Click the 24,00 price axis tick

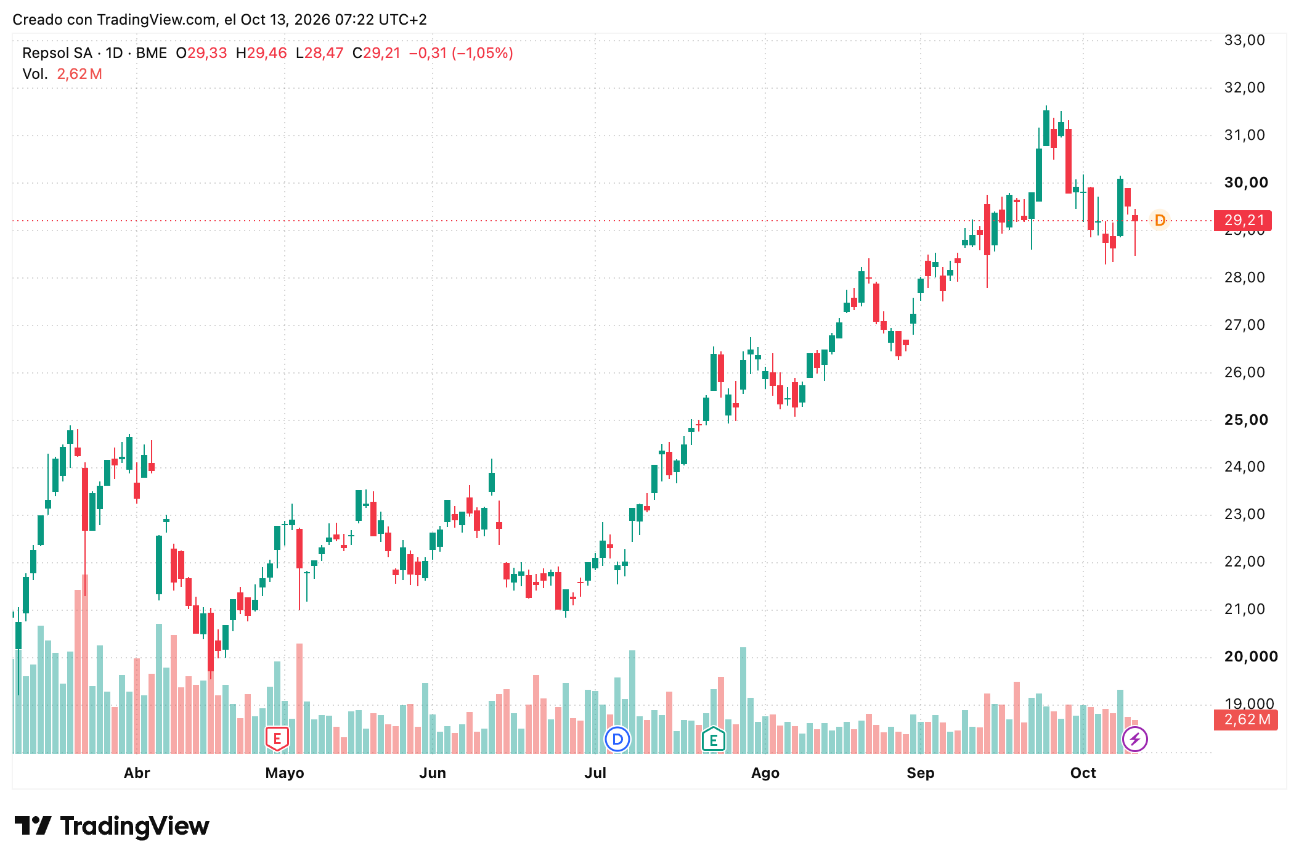pos(1245,467)
